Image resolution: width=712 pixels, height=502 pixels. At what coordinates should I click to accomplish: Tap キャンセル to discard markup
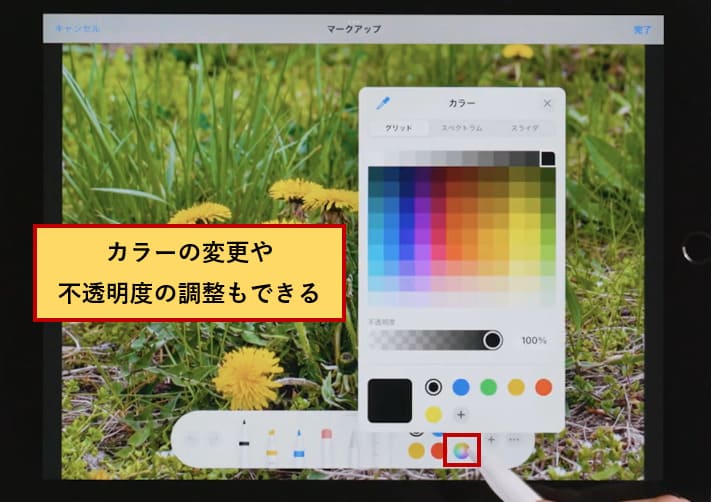(x=77, y=29)
